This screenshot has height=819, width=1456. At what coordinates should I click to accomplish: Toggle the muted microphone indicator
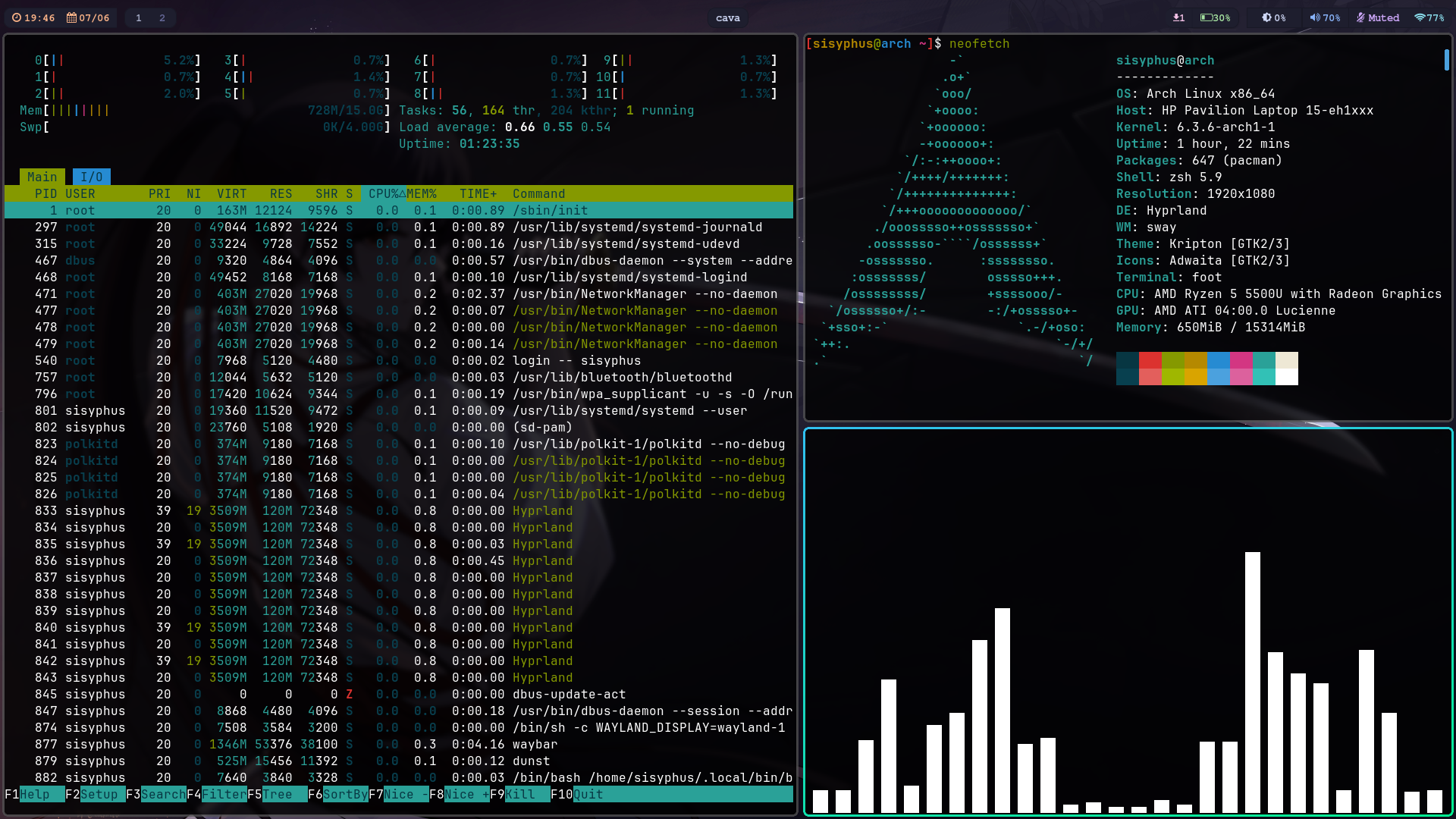pyautogui.click(x=1377, y=17)
